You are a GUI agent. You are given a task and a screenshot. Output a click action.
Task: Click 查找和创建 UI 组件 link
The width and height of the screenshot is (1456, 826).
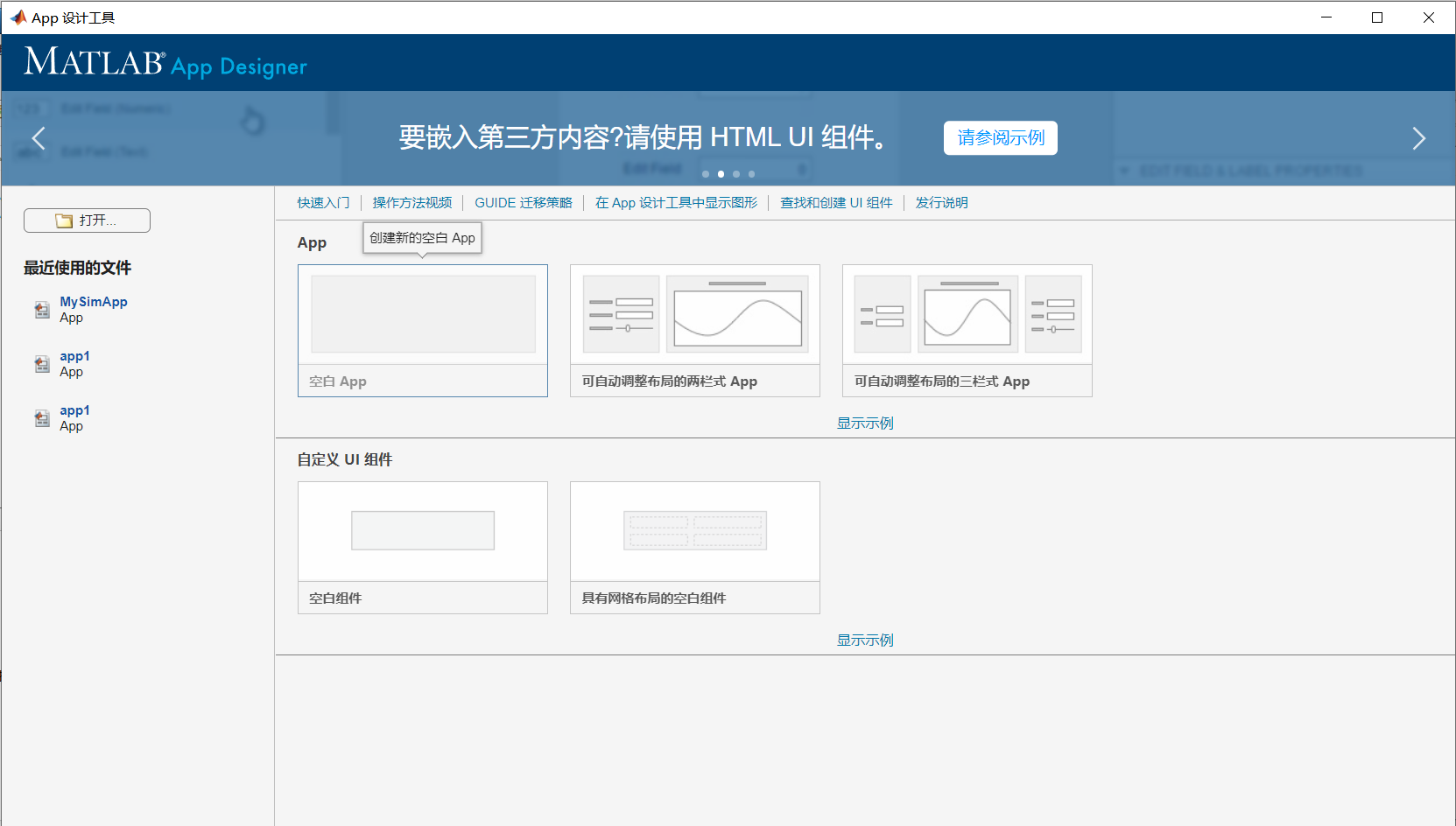pos(836,202)
